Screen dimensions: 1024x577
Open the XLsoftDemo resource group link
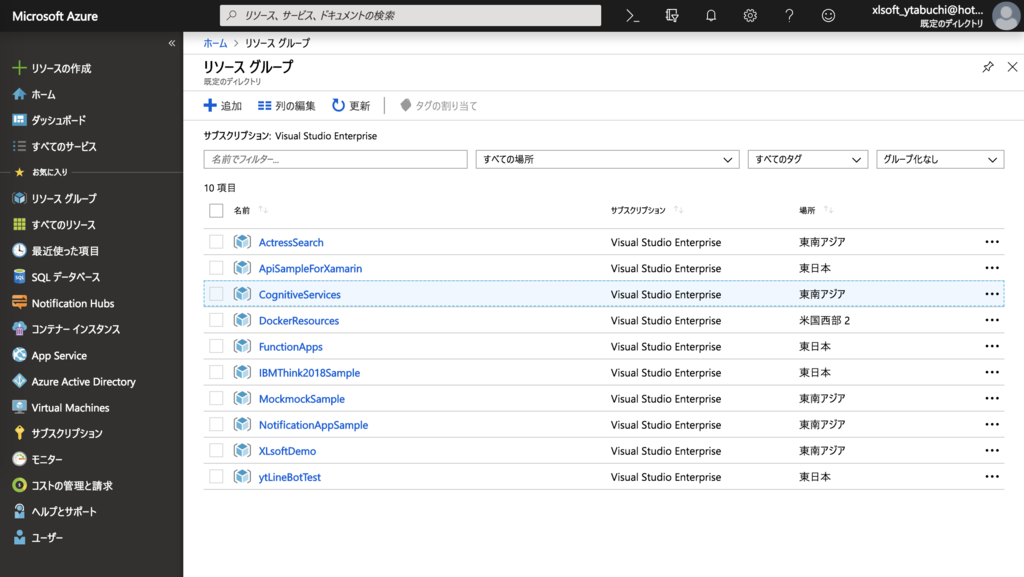287,451
